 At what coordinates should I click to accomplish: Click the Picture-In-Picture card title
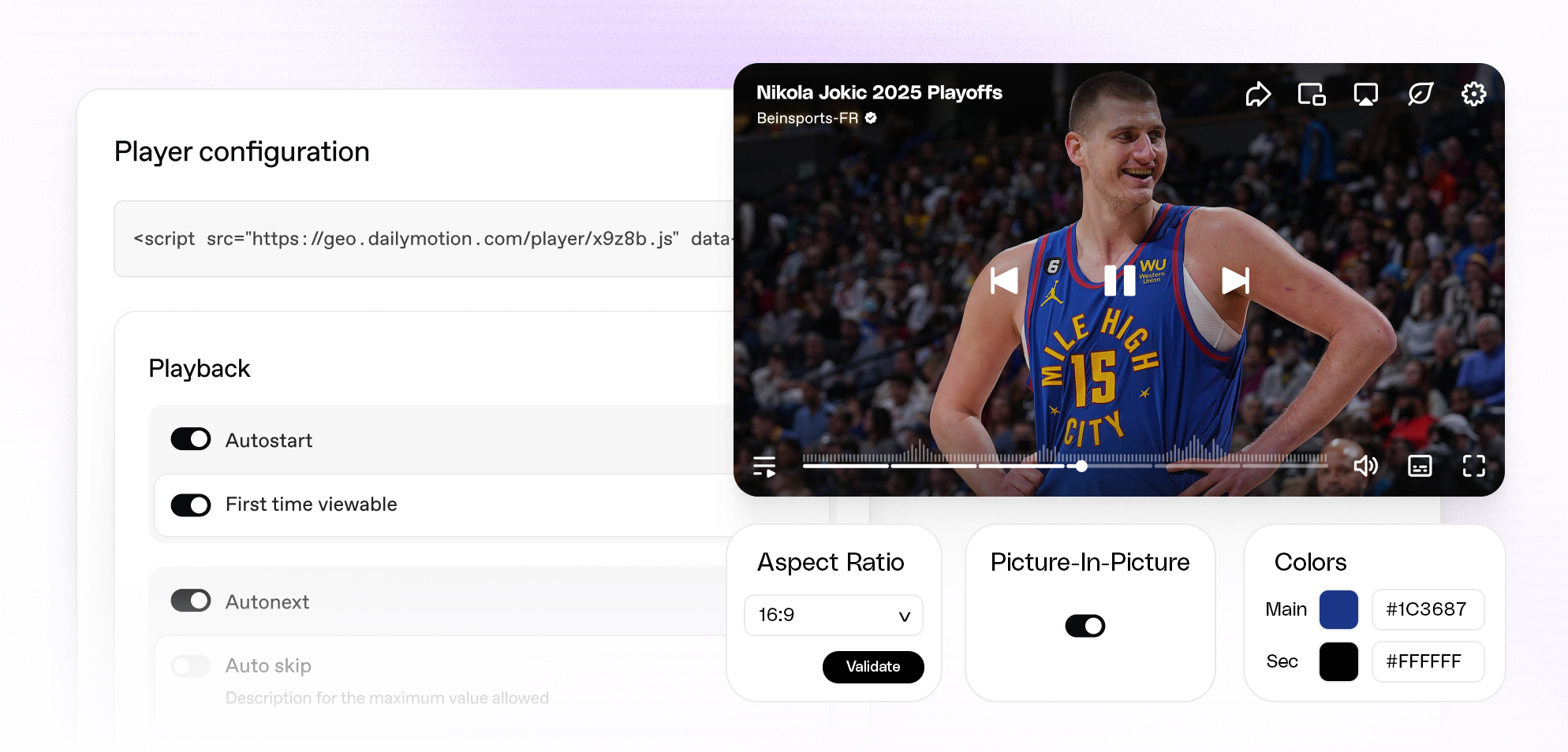[1090, 562]
